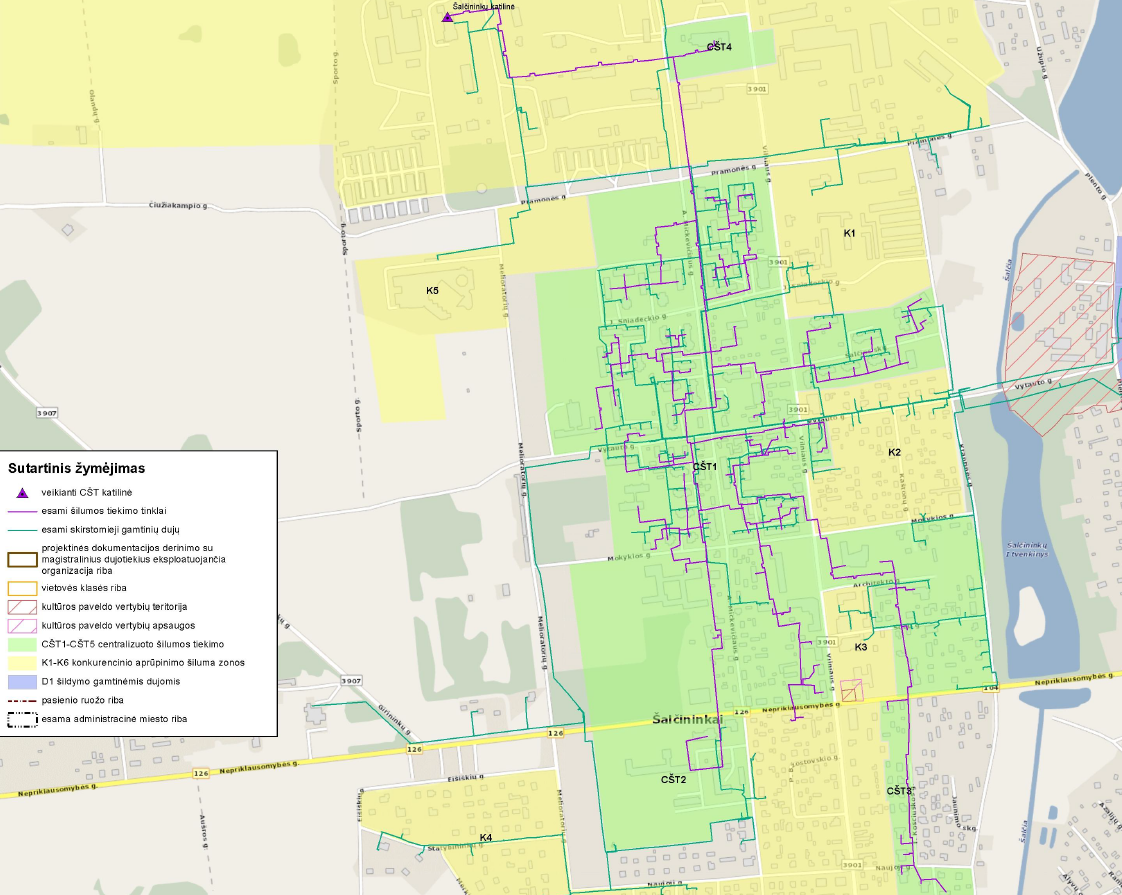Click the CŠT1 zone label
Viewport: 1122px width, 895px height.
tap(705, 466)
